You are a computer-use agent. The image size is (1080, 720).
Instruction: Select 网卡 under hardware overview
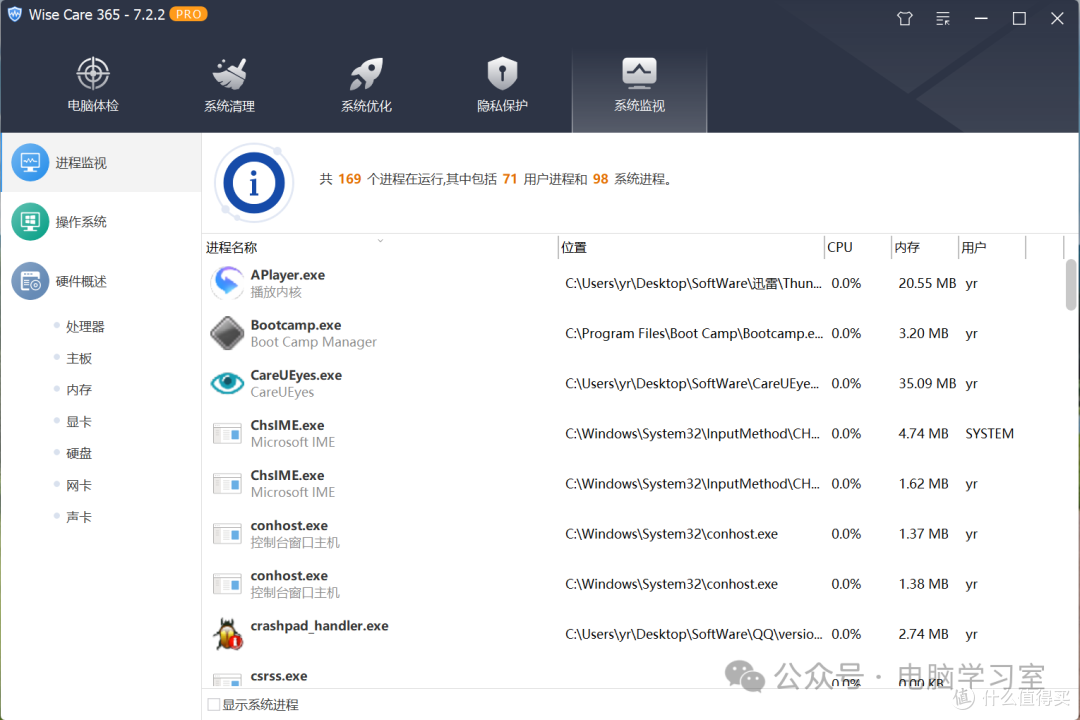coord(79,485)
